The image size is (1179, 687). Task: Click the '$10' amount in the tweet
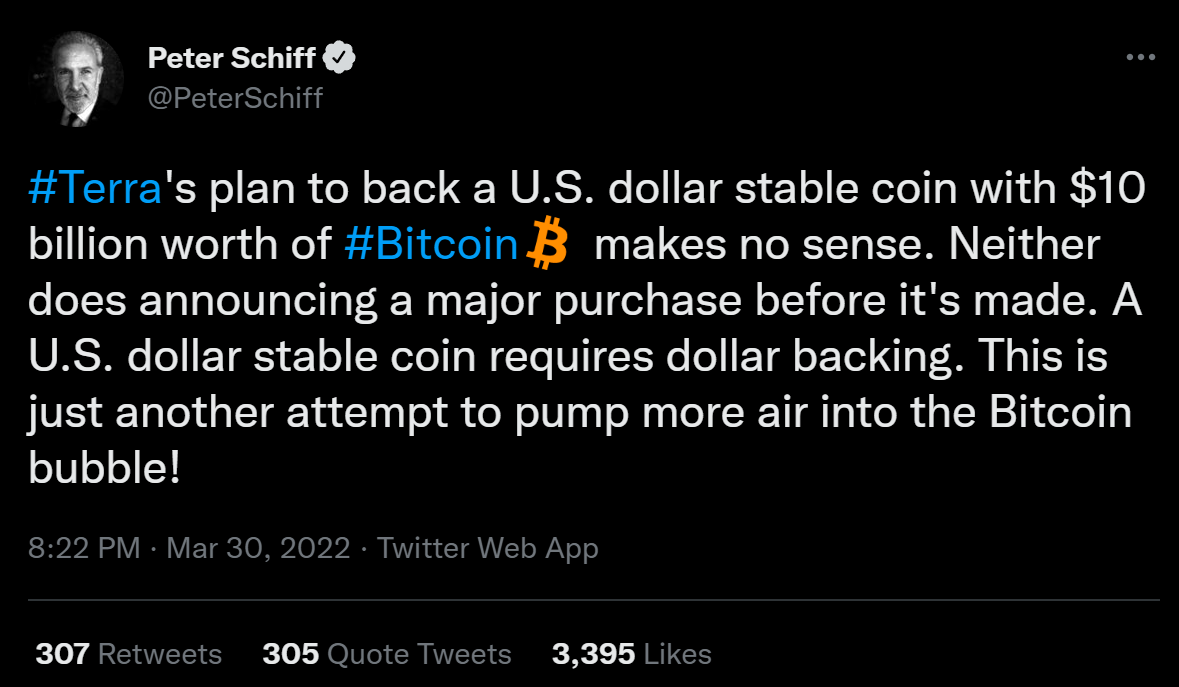[1108, 187]
